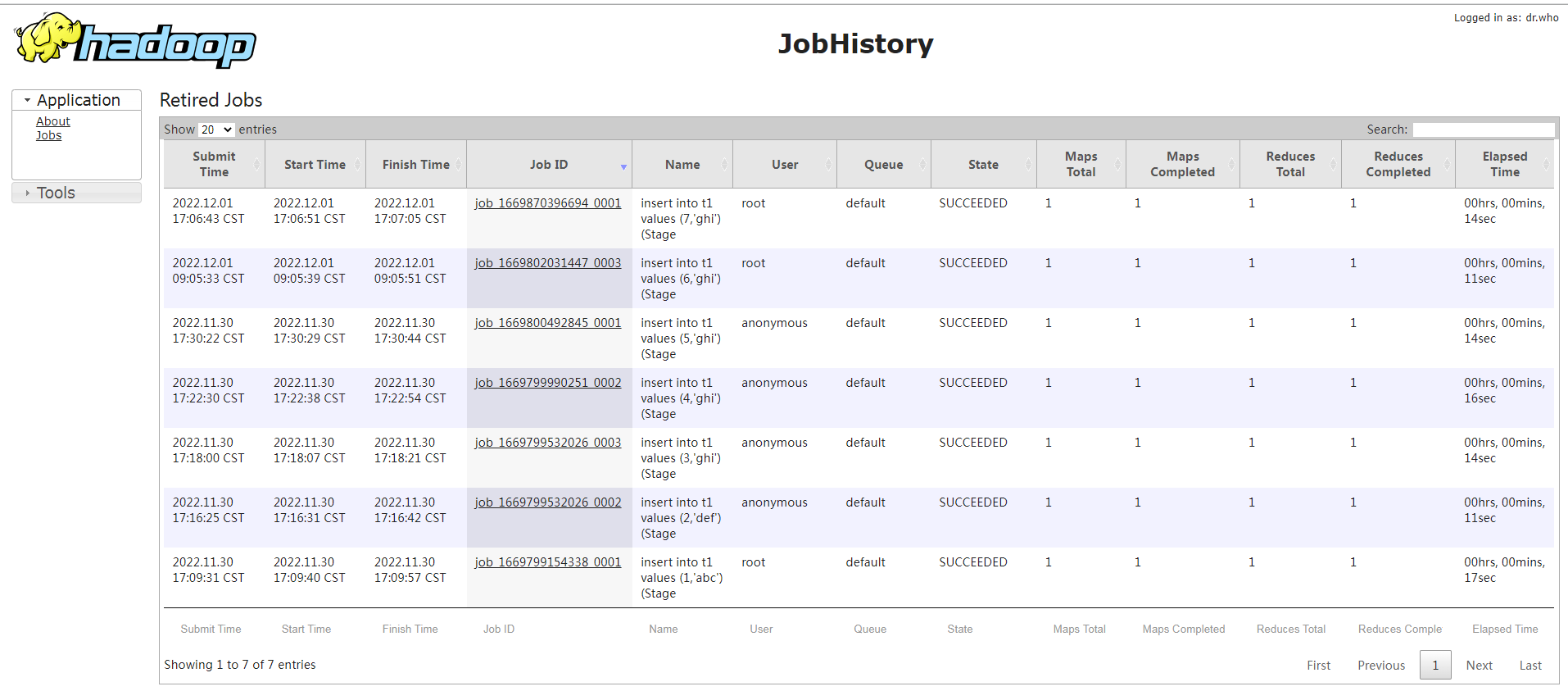Click name cell with values (1,'abc')
Screen dimensions: 1568x691
coord(682,578)
